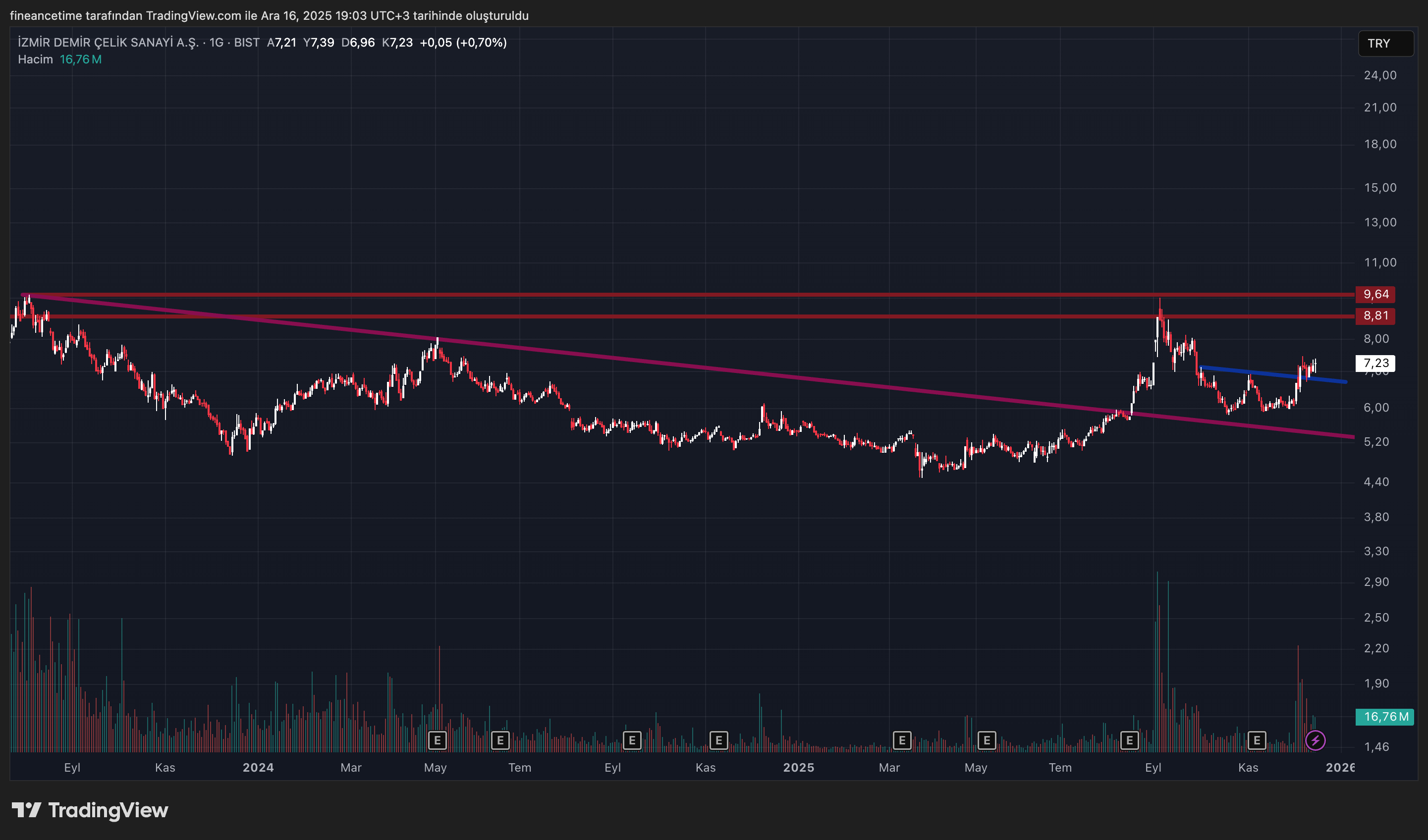
Task: Click the first earnings E marker at May 2024
Action: click(x=437, y=740)
